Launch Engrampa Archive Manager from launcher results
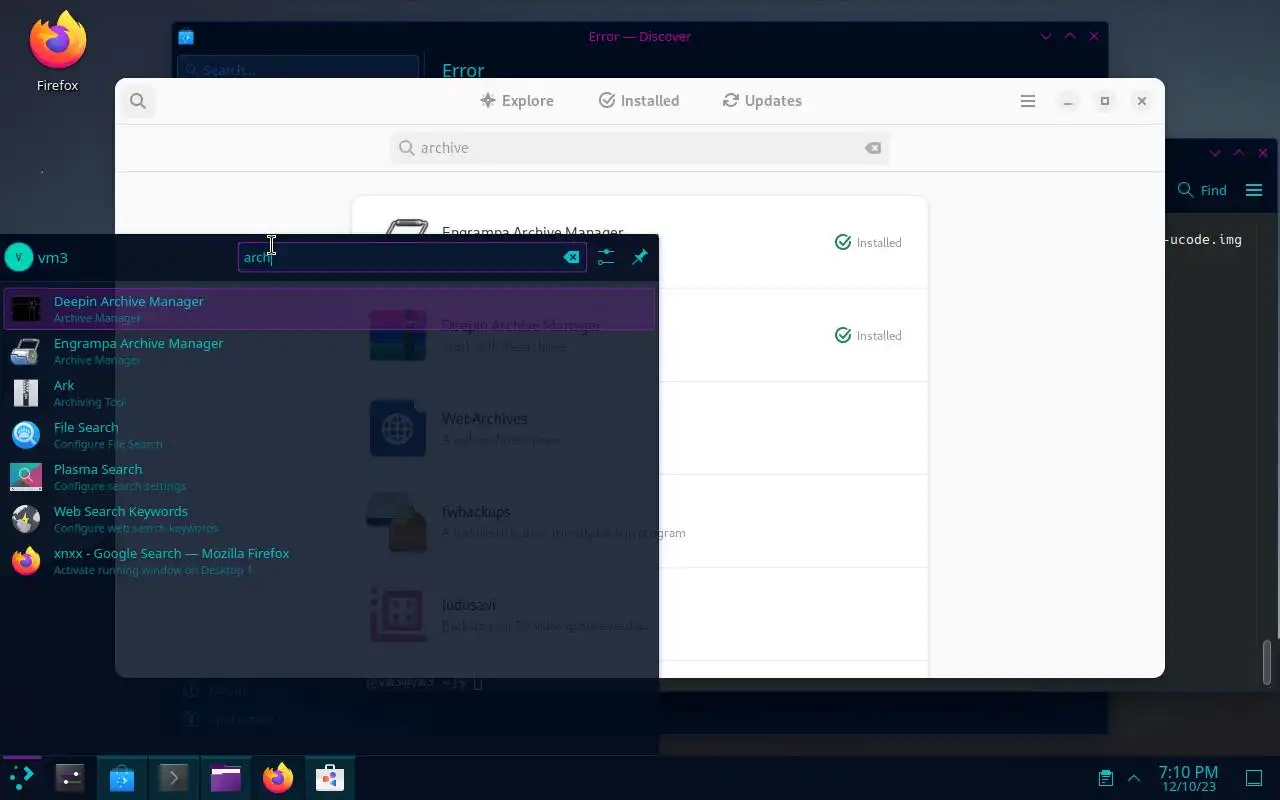1280x800 pixels. (329, 351)
